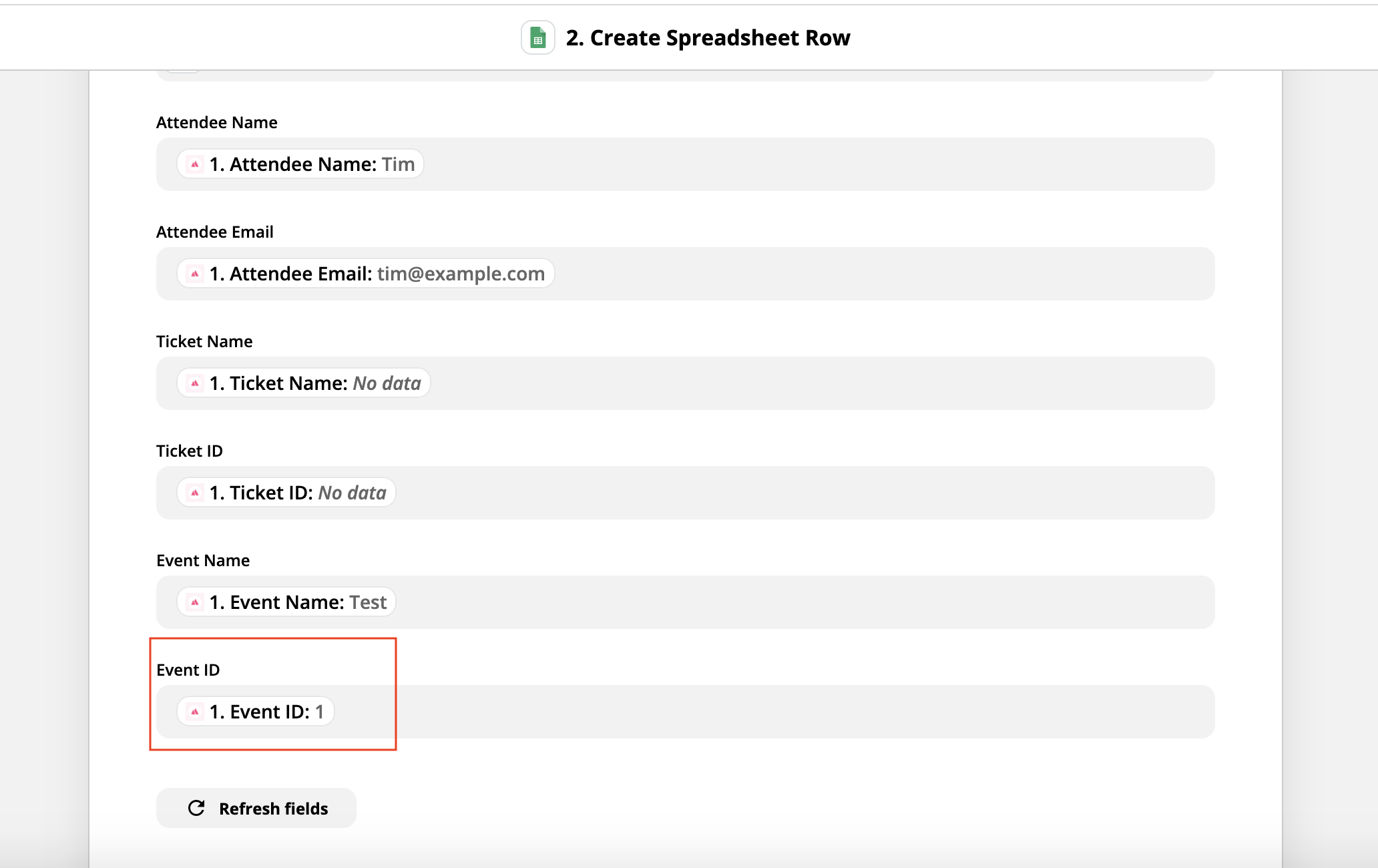Select the Event ID: 1 pill
The width and height of the screenshot is (1378, 868).
coord(256,712)
